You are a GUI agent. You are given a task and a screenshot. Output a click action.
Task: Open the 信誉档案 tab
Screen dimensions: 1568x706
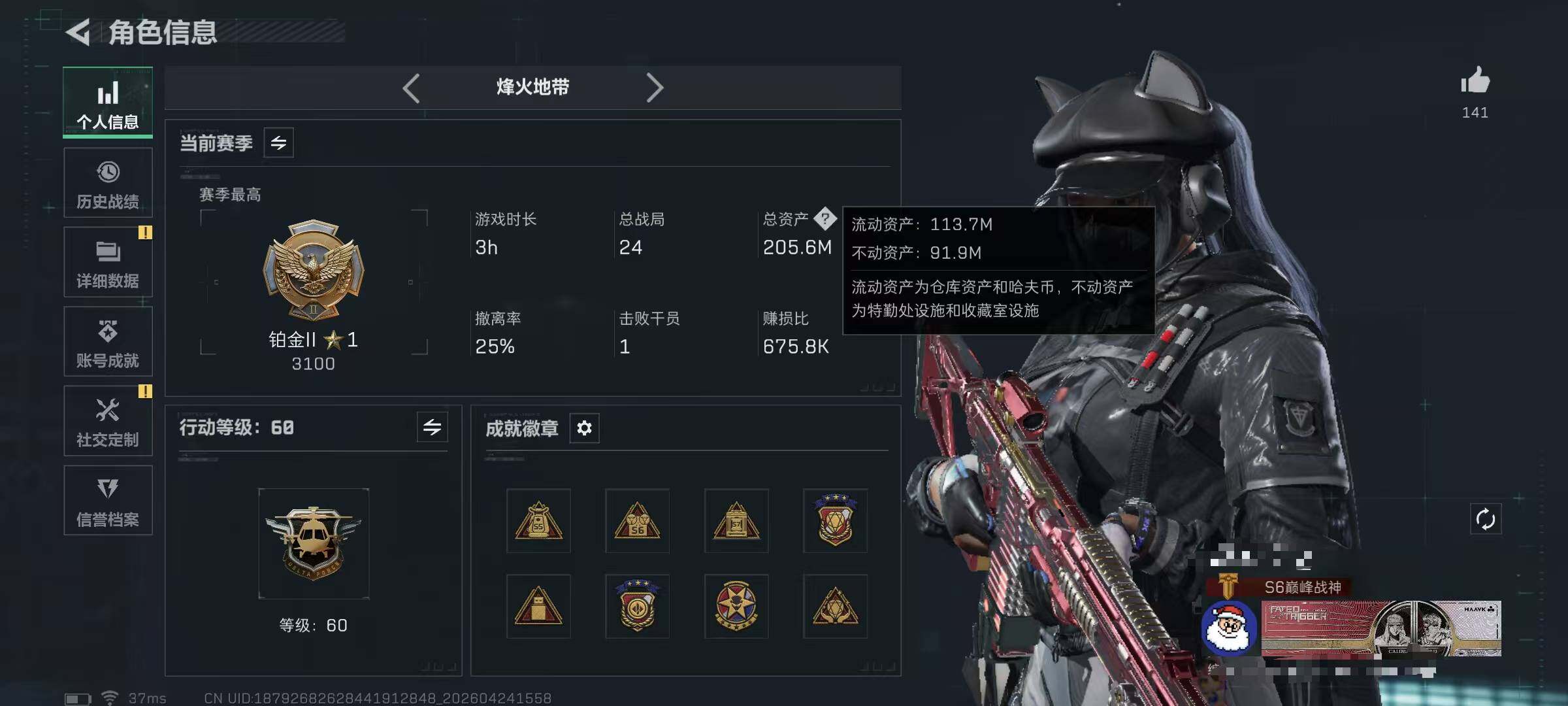coord(108,501)
